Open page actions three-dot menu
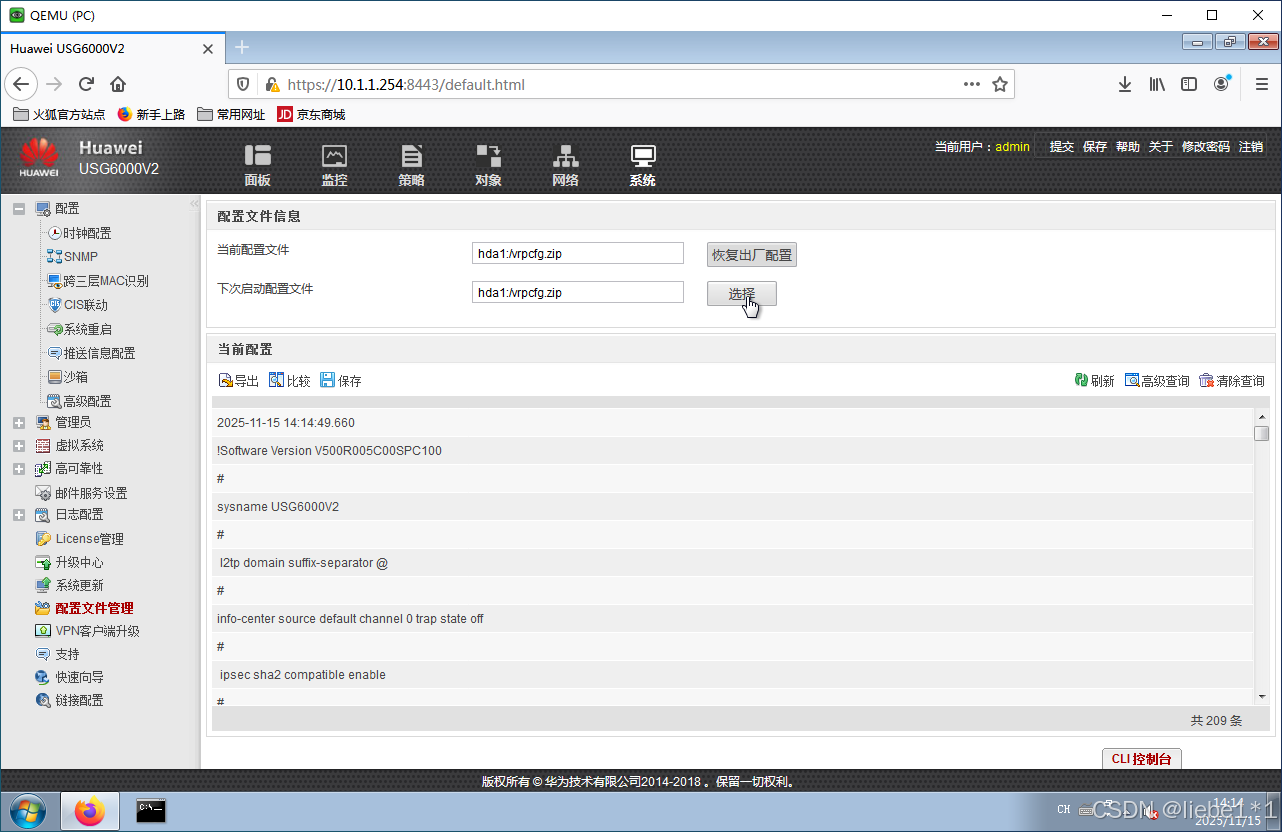Viewport: 1282px width, 832px height. (972, 84)
